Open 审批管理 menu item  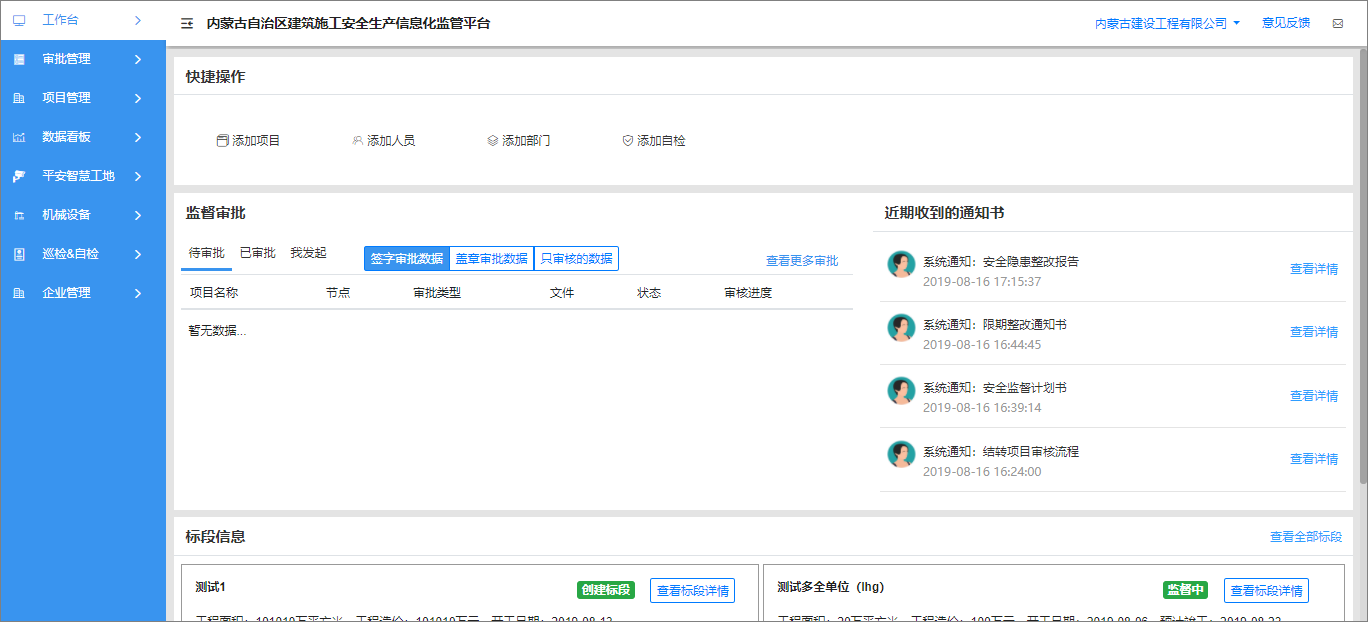83,59
